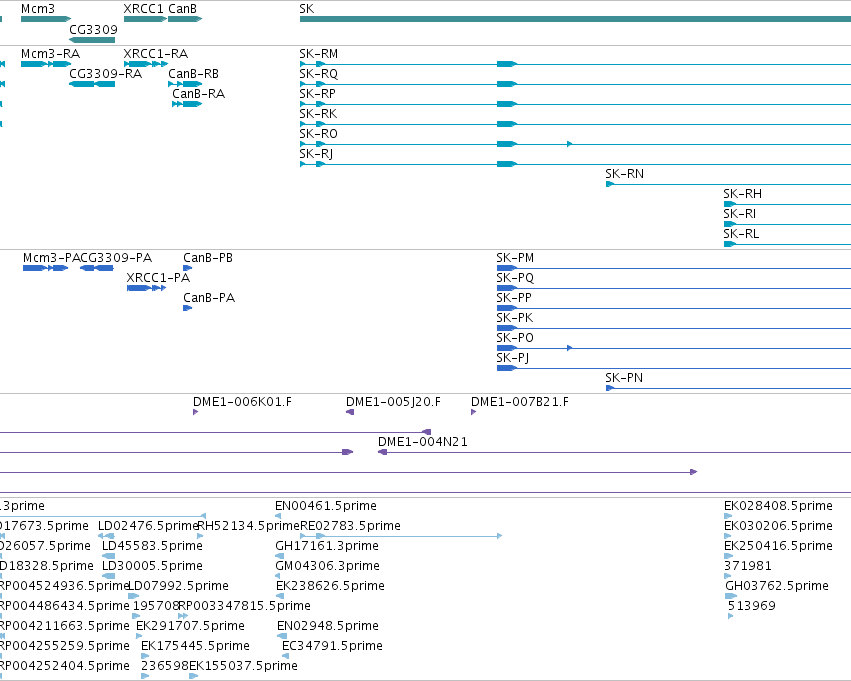The height and width of the screenshot is (681, 851).
Task: Click the SK-RH transcript label
Action: (742, 194)
